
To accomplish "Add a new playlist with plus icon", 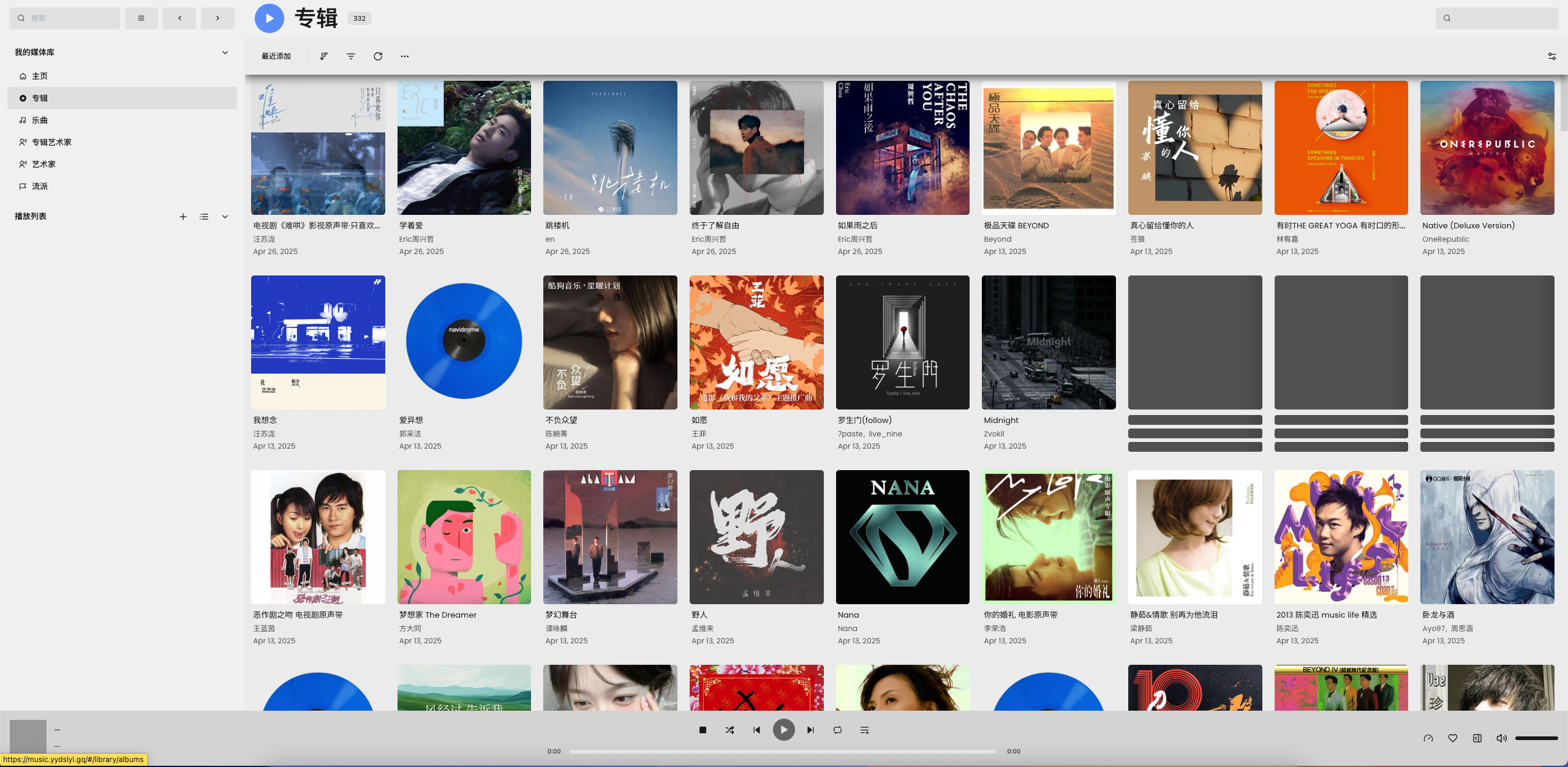I will (x=183, y=217).
